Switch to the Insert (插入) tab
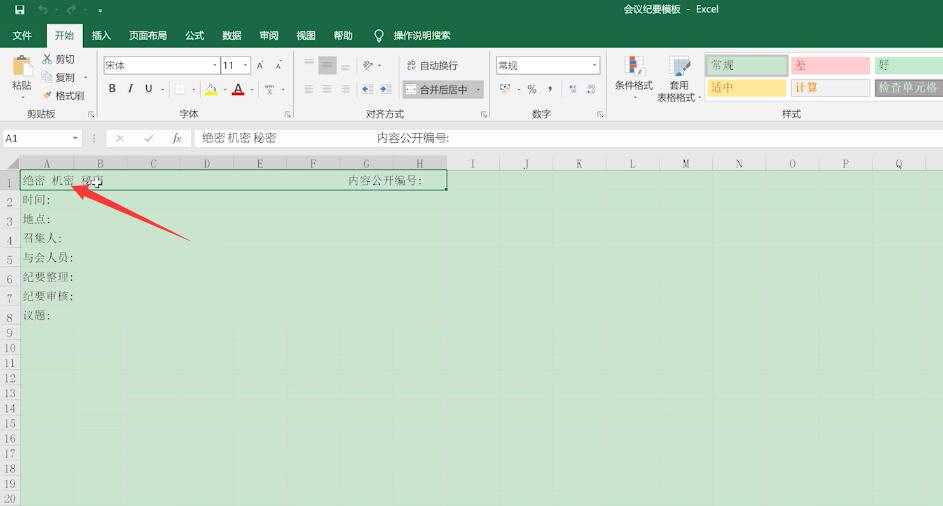Screen dimensions: 943x506 101,35
